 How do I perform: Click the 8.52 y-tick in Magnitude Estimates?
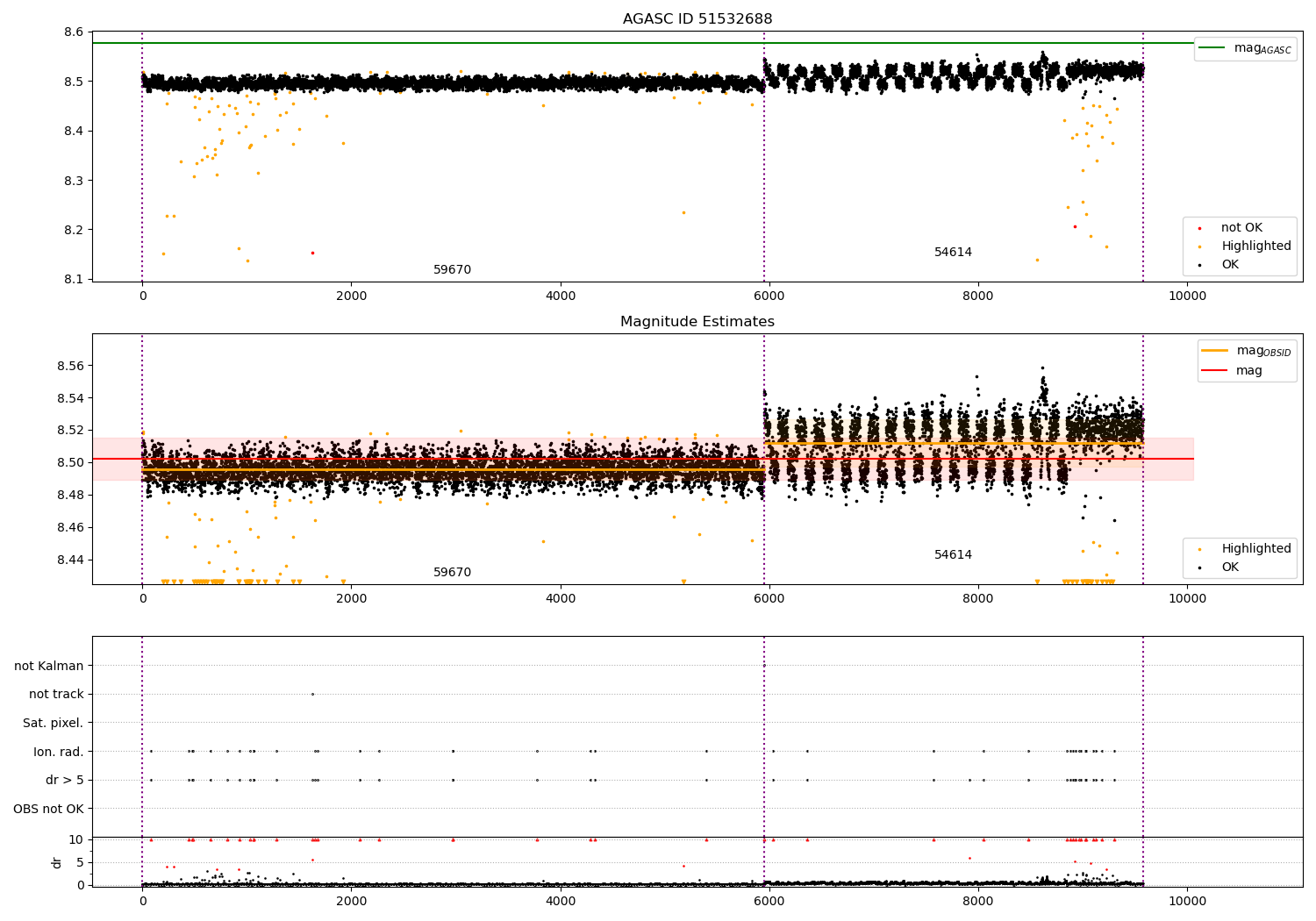click(x=70, y=431)
